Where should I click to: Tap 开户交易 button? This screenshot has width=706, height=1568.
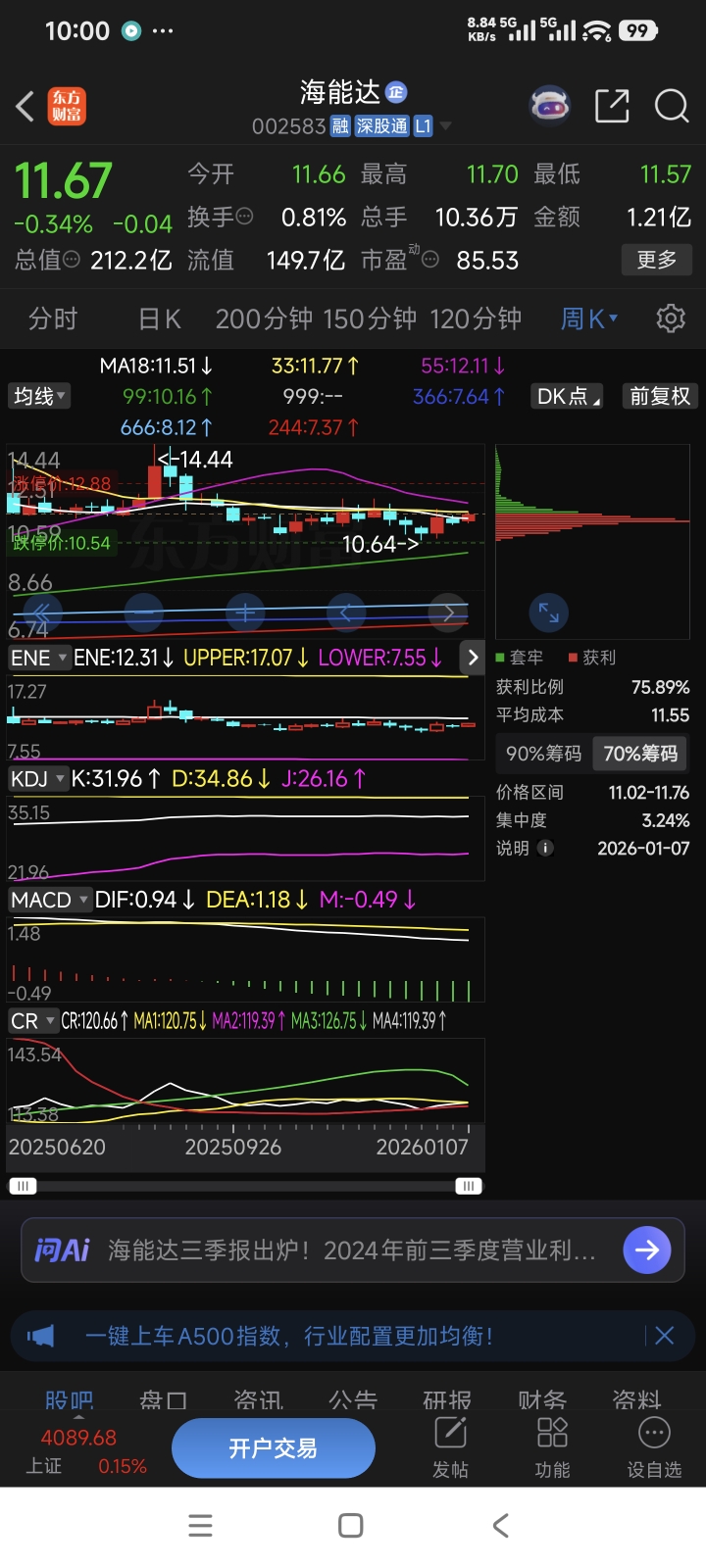coord(274,1448)
